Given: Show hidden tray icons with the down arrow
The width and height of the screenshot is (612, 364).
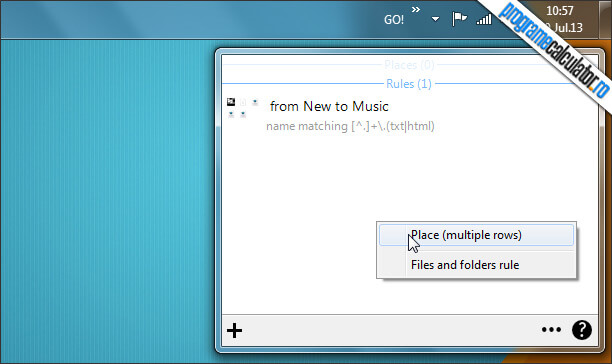Looking at the screenshot, I should coord(435,19).
